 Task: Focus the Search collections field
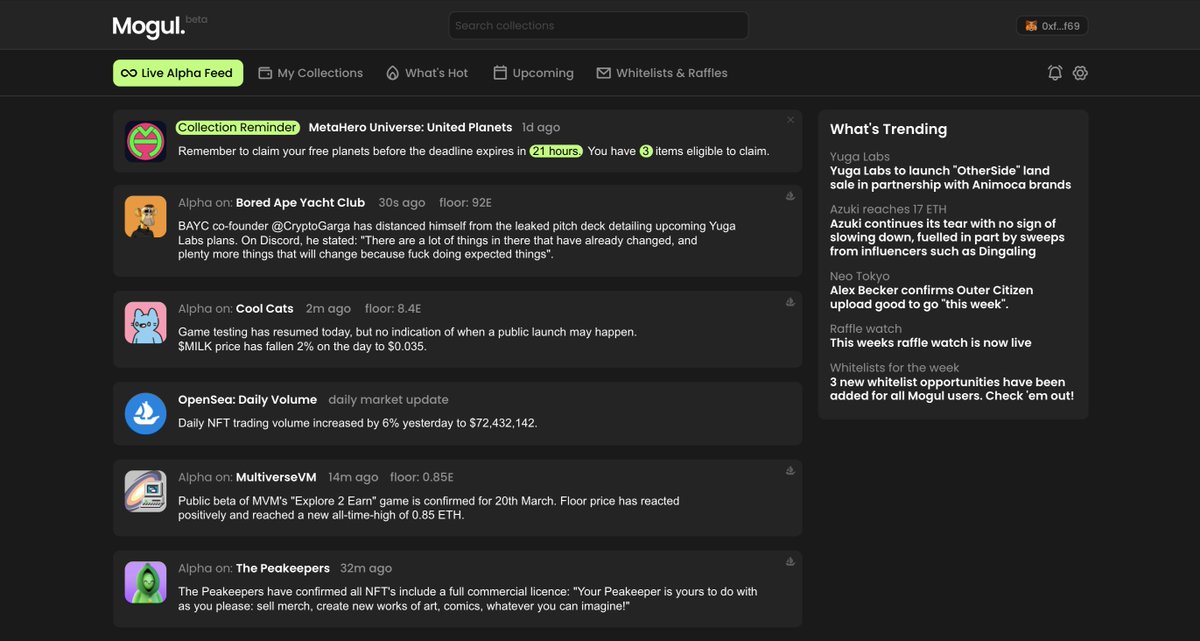point(598,25)
